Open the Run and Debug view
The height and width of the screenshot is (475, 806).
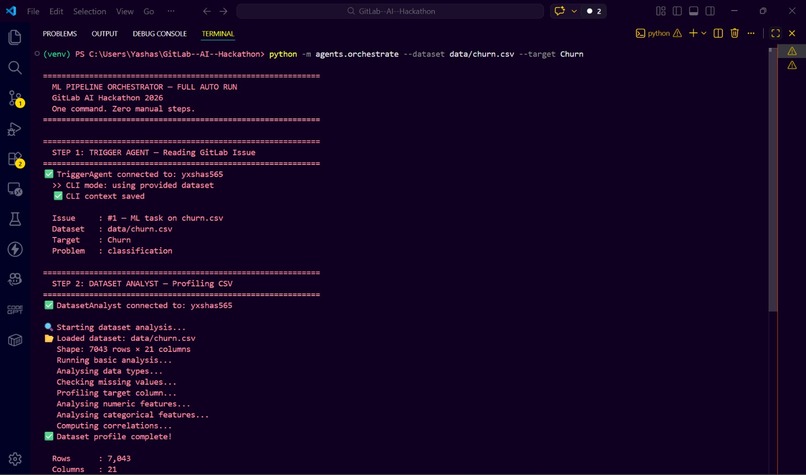click(15, 129)
